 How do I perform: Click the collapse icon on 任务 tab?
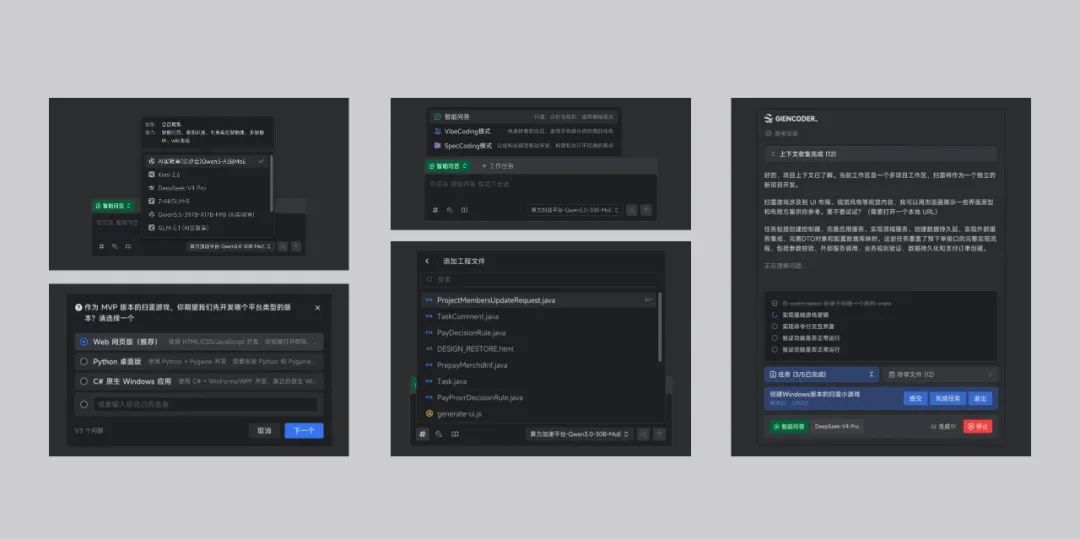pyautogui.click(x=871, y=374)
